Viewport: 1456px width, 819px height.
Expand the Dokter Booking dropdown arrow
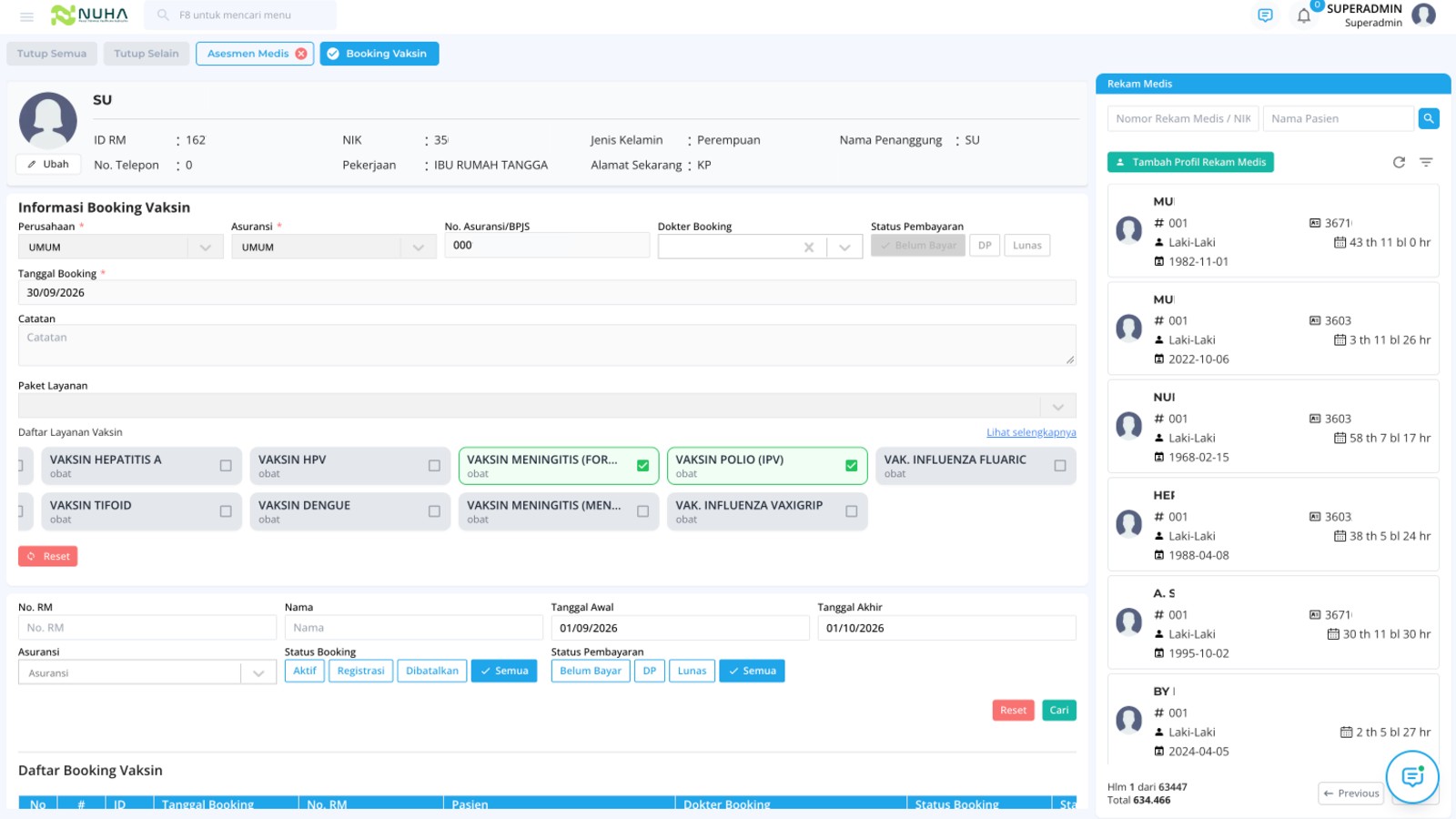(844, 248)
